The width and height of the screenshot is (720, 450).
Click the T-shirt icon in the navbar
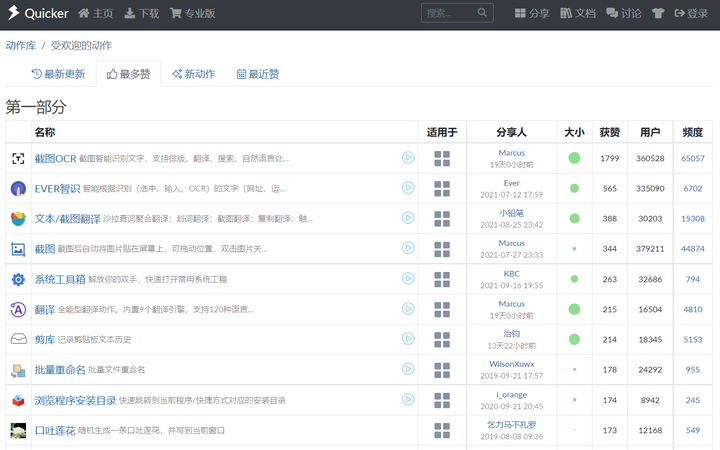coord(658,13)
